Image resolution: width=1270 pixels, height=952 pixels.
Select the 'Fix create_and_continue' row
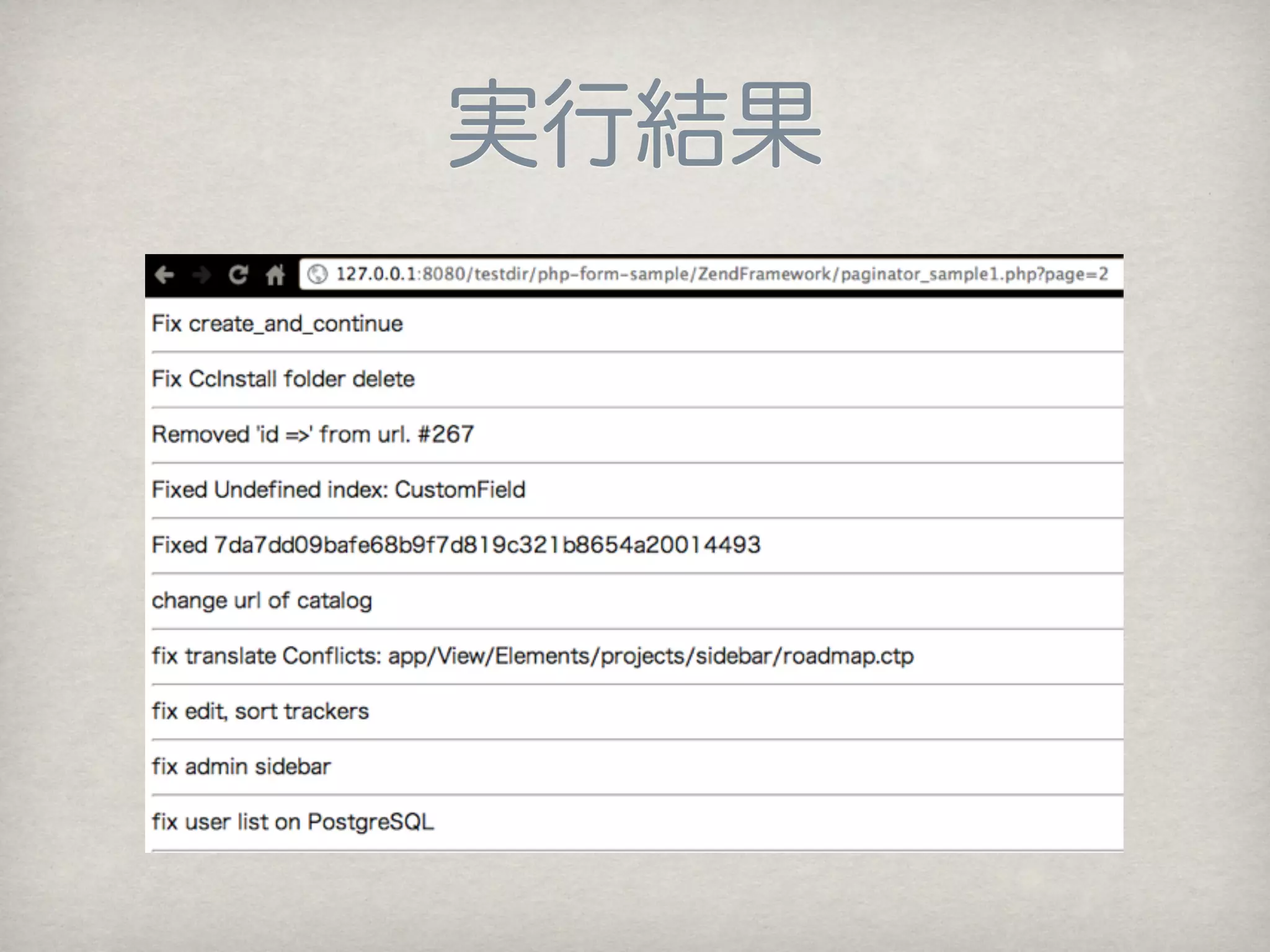[637, 325]
